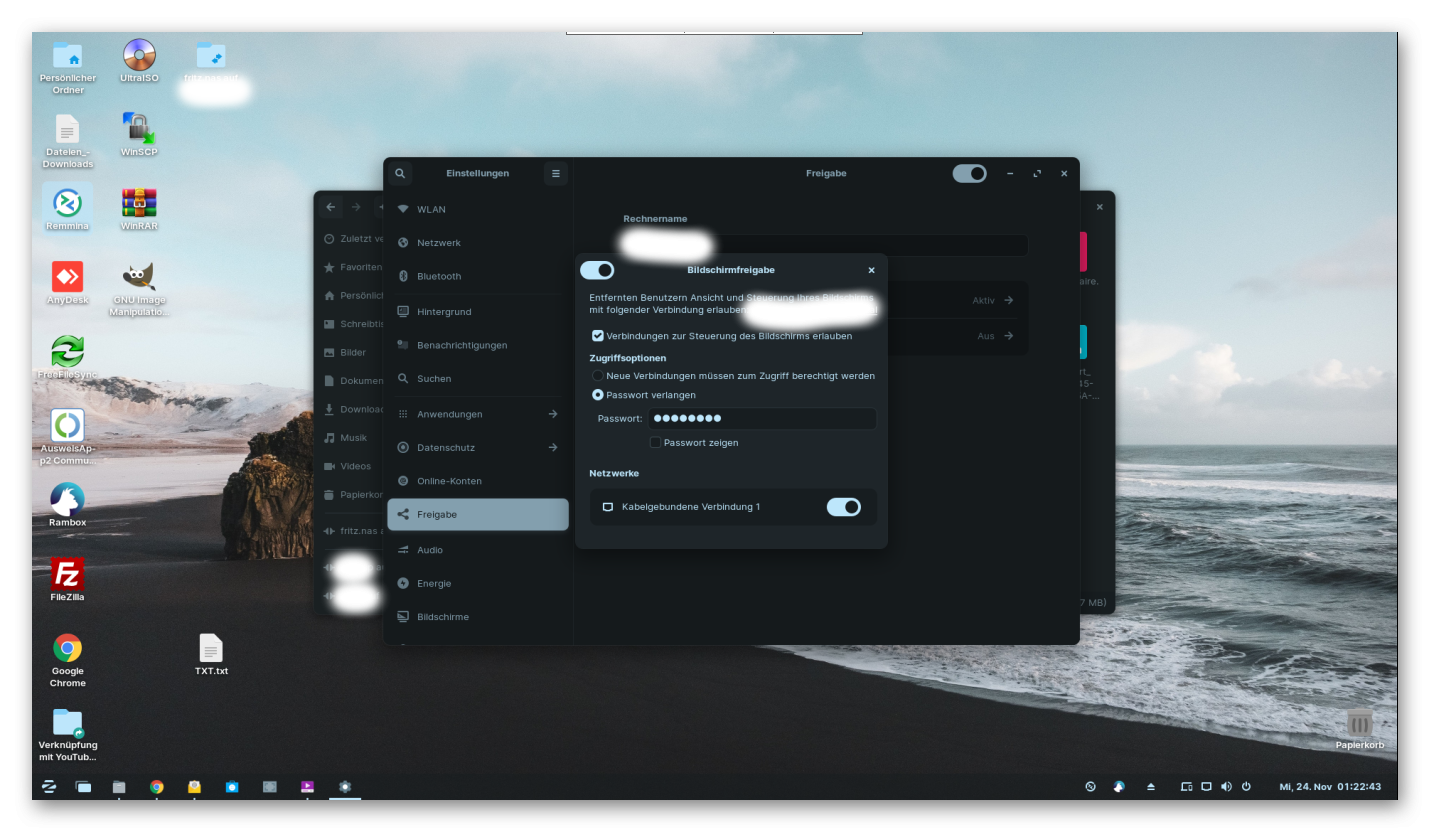Click the Bluetooth icon in sidebar

point(403,276)
